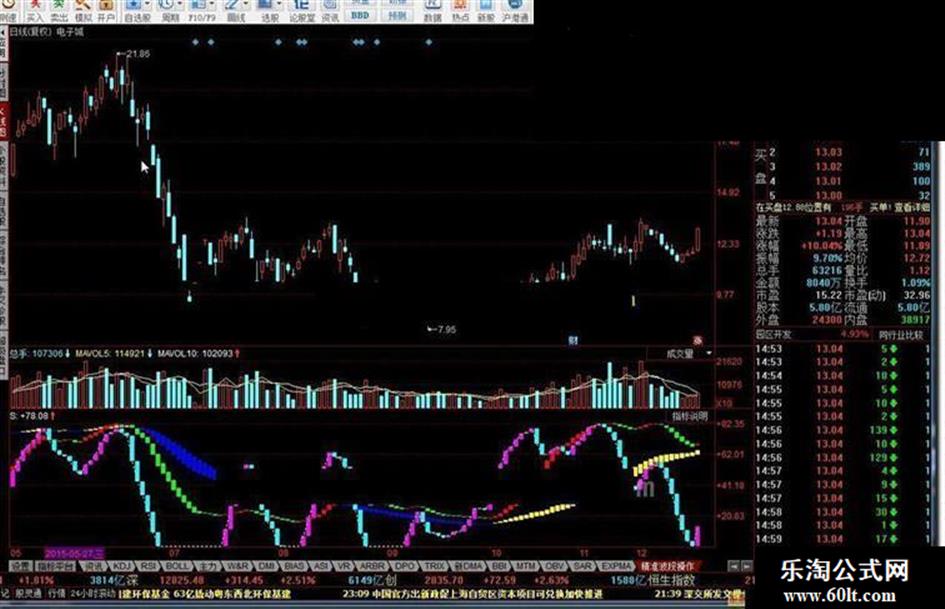Click the highlighted date 2015-05-27 on axis
The width and height of the screenshot is (945, 609).
[74, 553]
